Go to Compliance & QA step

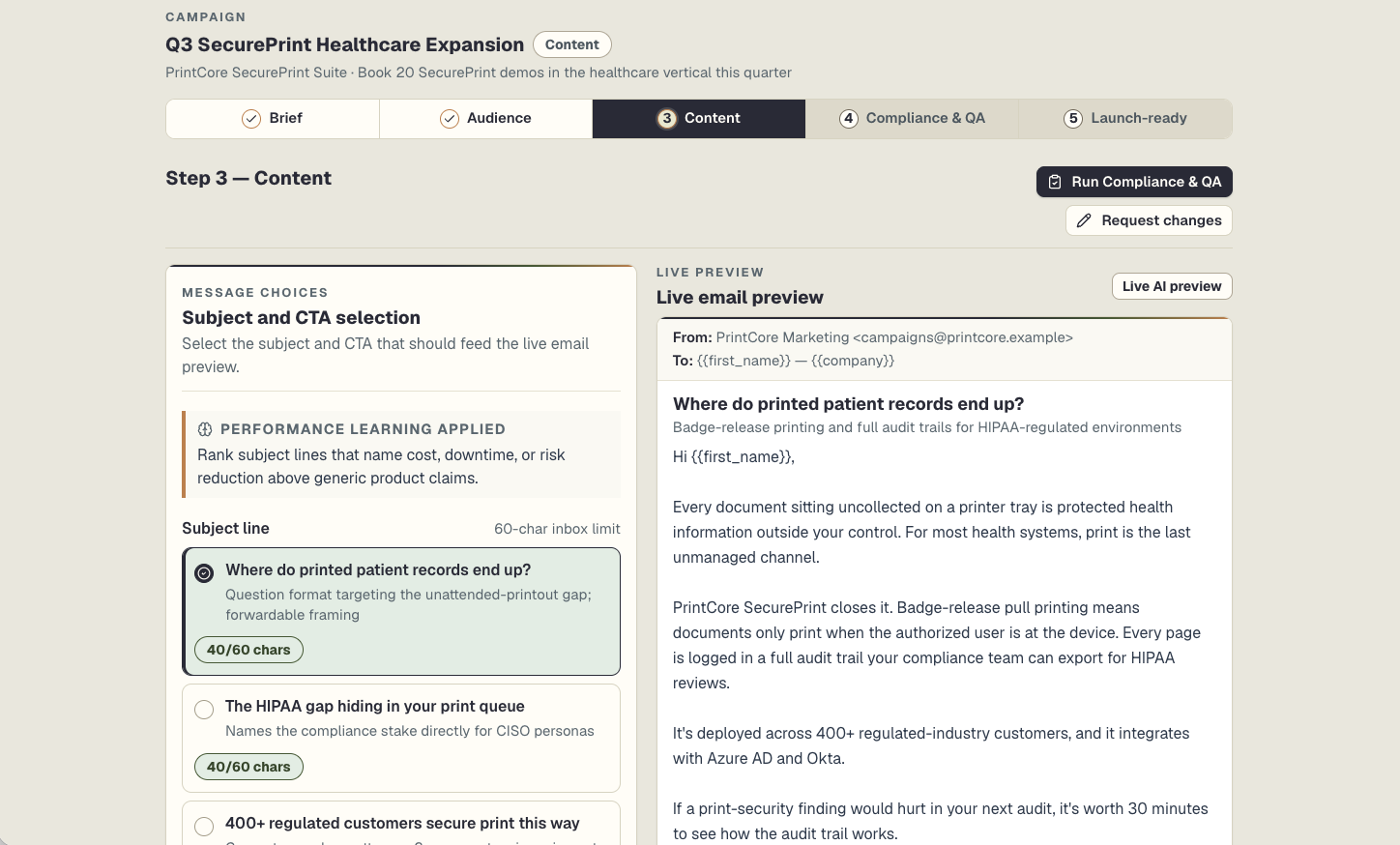(x=912, y=118)
